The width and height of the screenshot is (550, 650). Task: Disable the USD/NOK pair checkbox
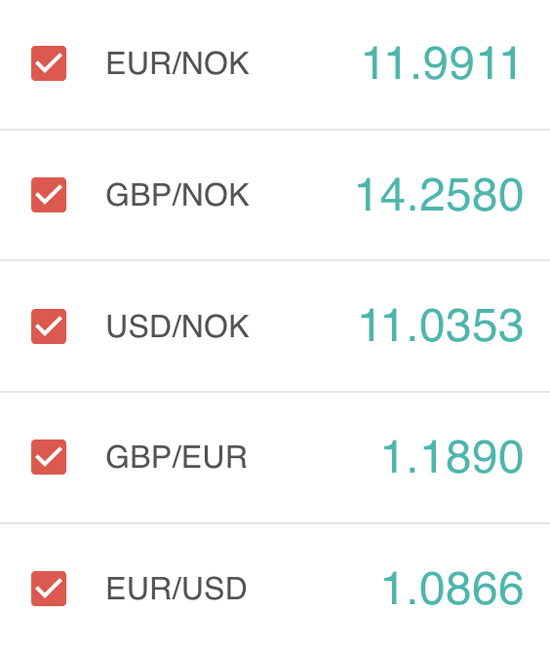click(x=48, y=326)
